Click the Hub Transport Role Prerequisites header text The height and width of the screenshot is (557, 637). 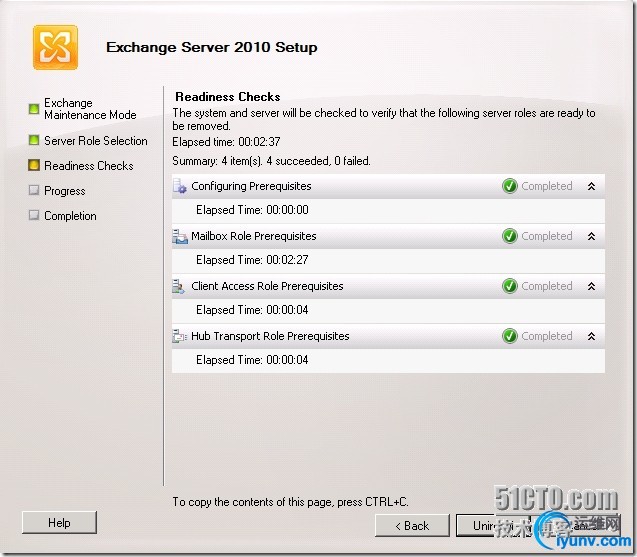270,336
